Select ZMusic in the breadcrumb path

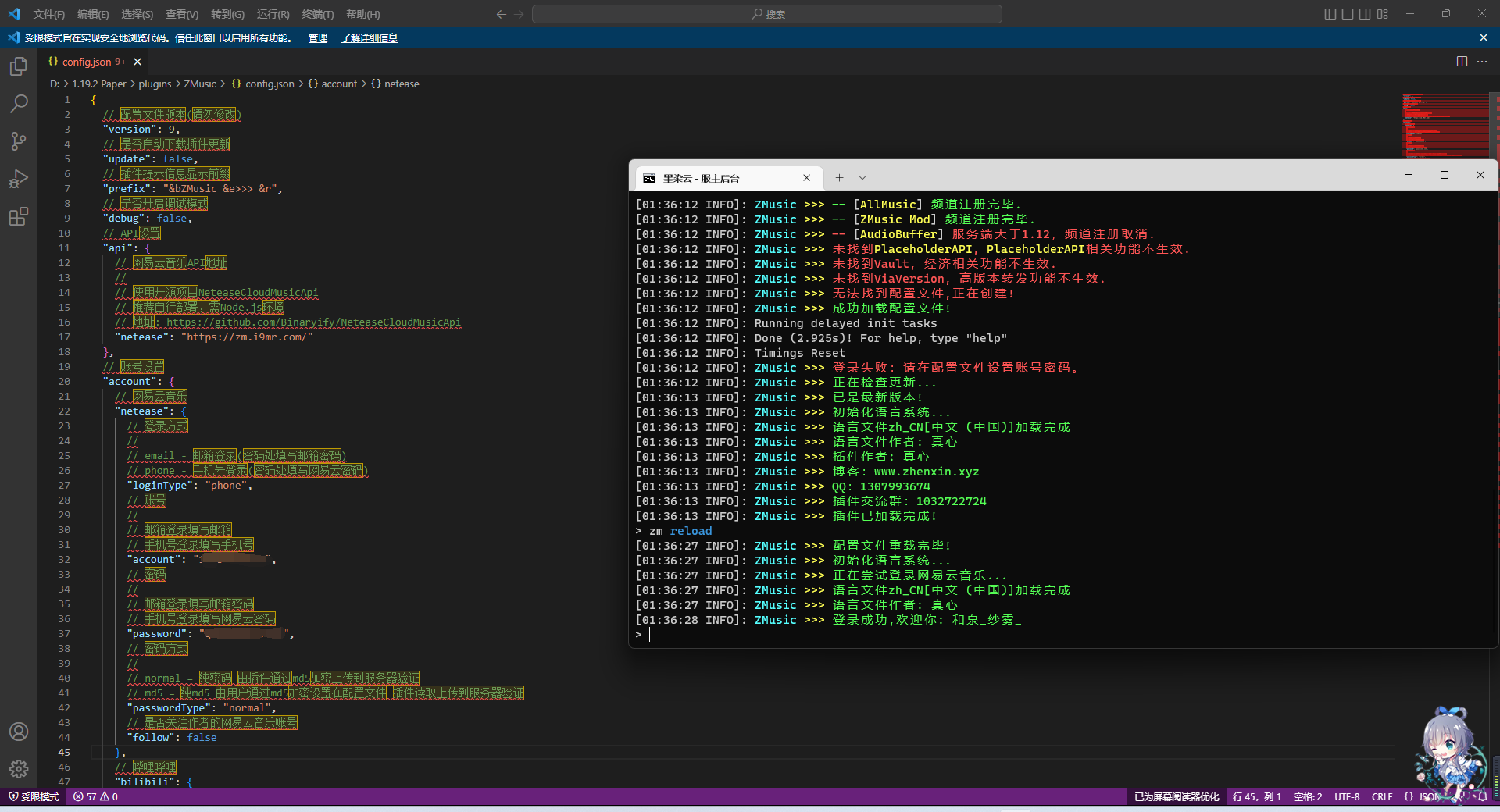(200, 84)
